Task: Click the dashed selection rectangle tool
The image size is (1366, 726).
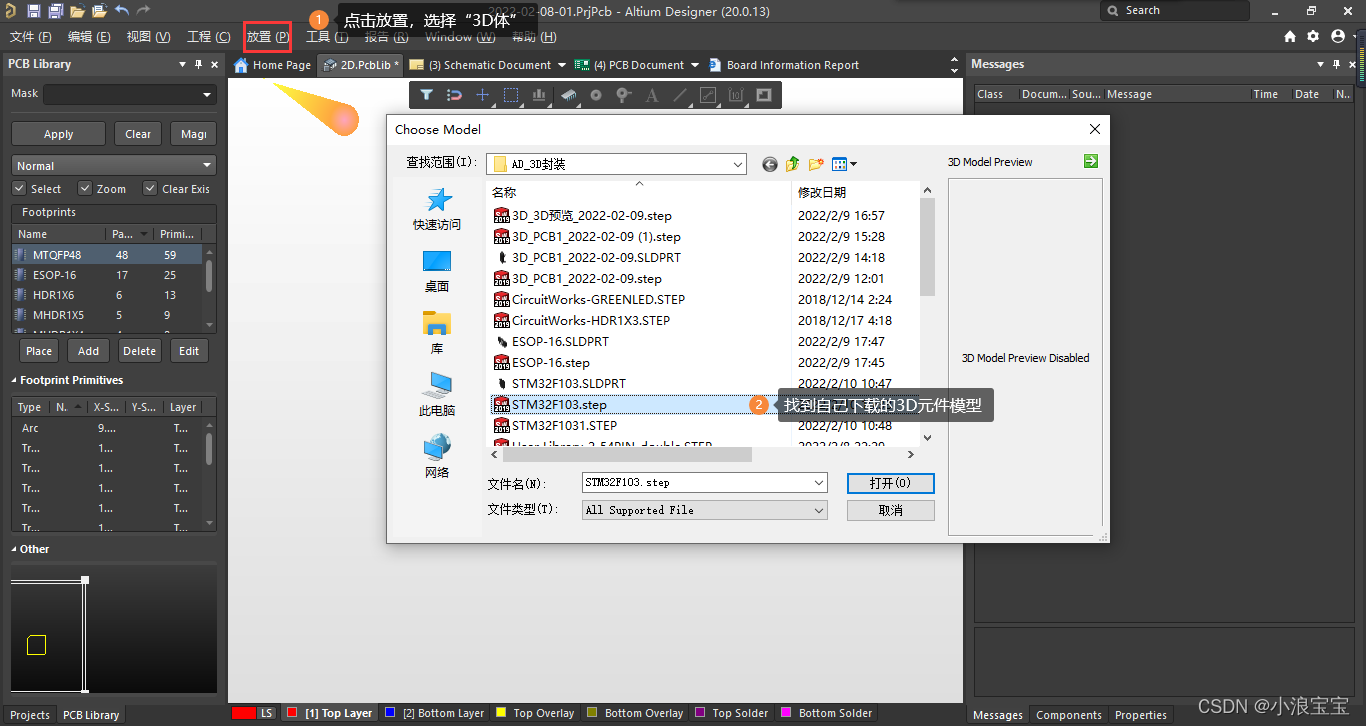Action: click(511, 95)
